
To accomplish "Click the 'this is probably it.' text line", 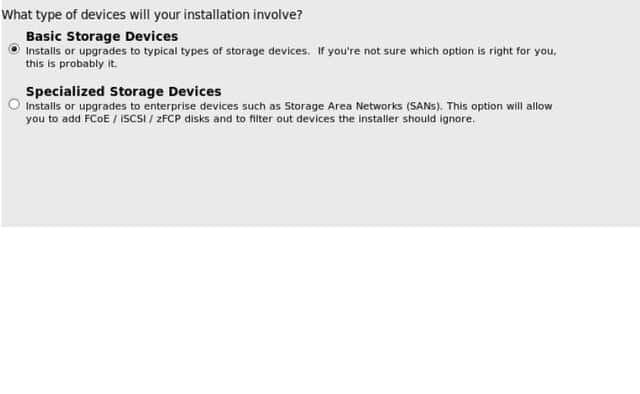I will pyautogui.click(x=71, y=64).
